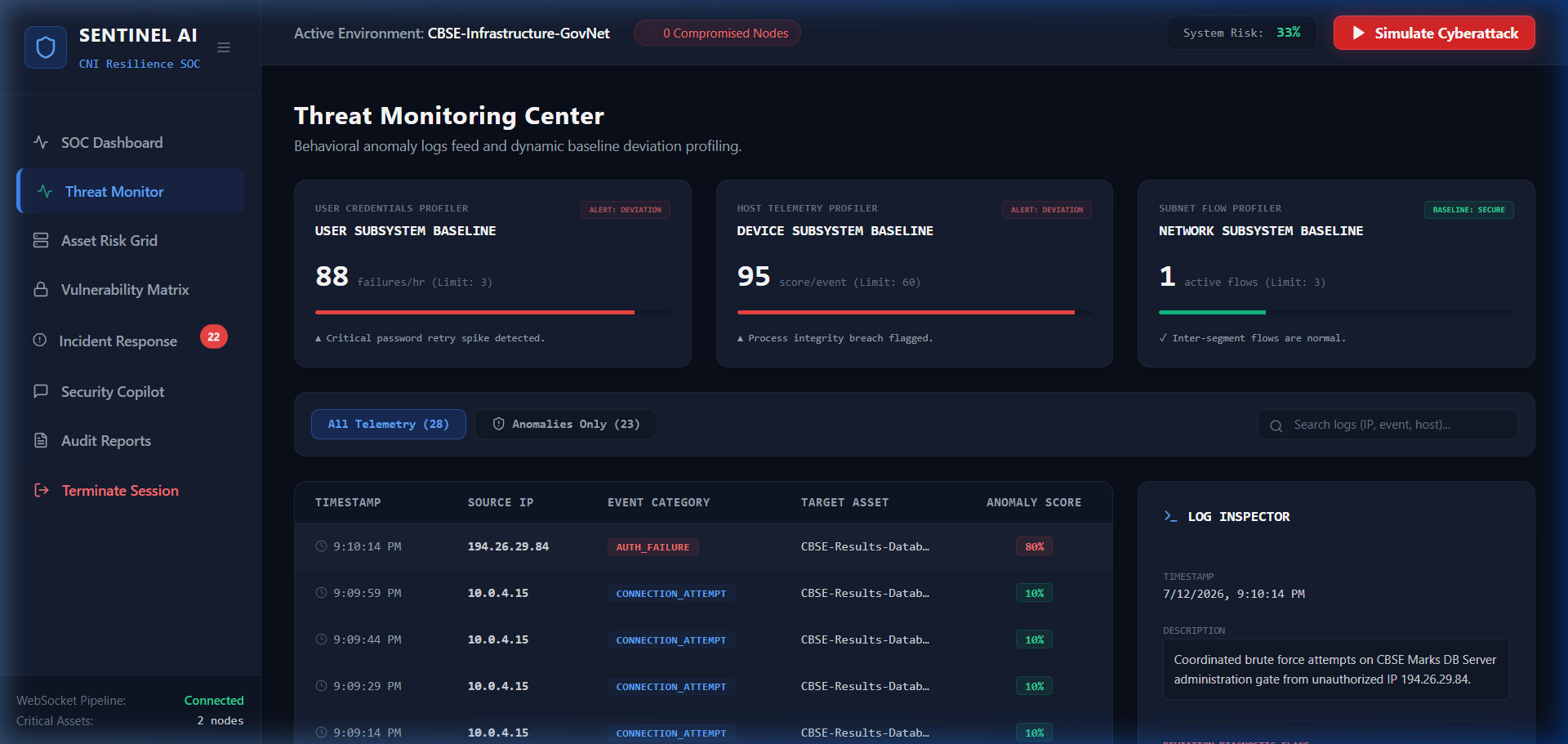
Task: Click the Log Inspector terminal icon
Action: [x=1170, y=516]
